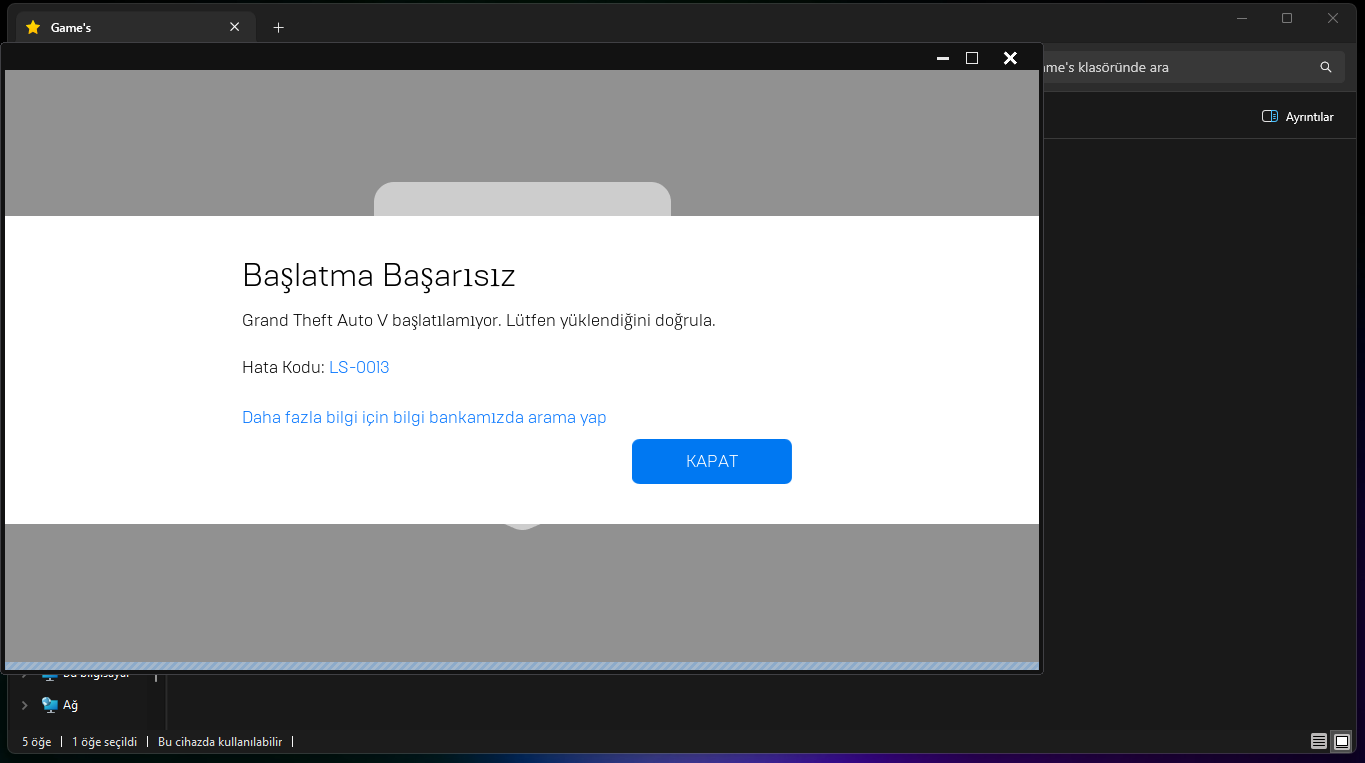
Task: Click 'Bu cihazda kullanılabilir' status text
Action: [x=220, y=742]
